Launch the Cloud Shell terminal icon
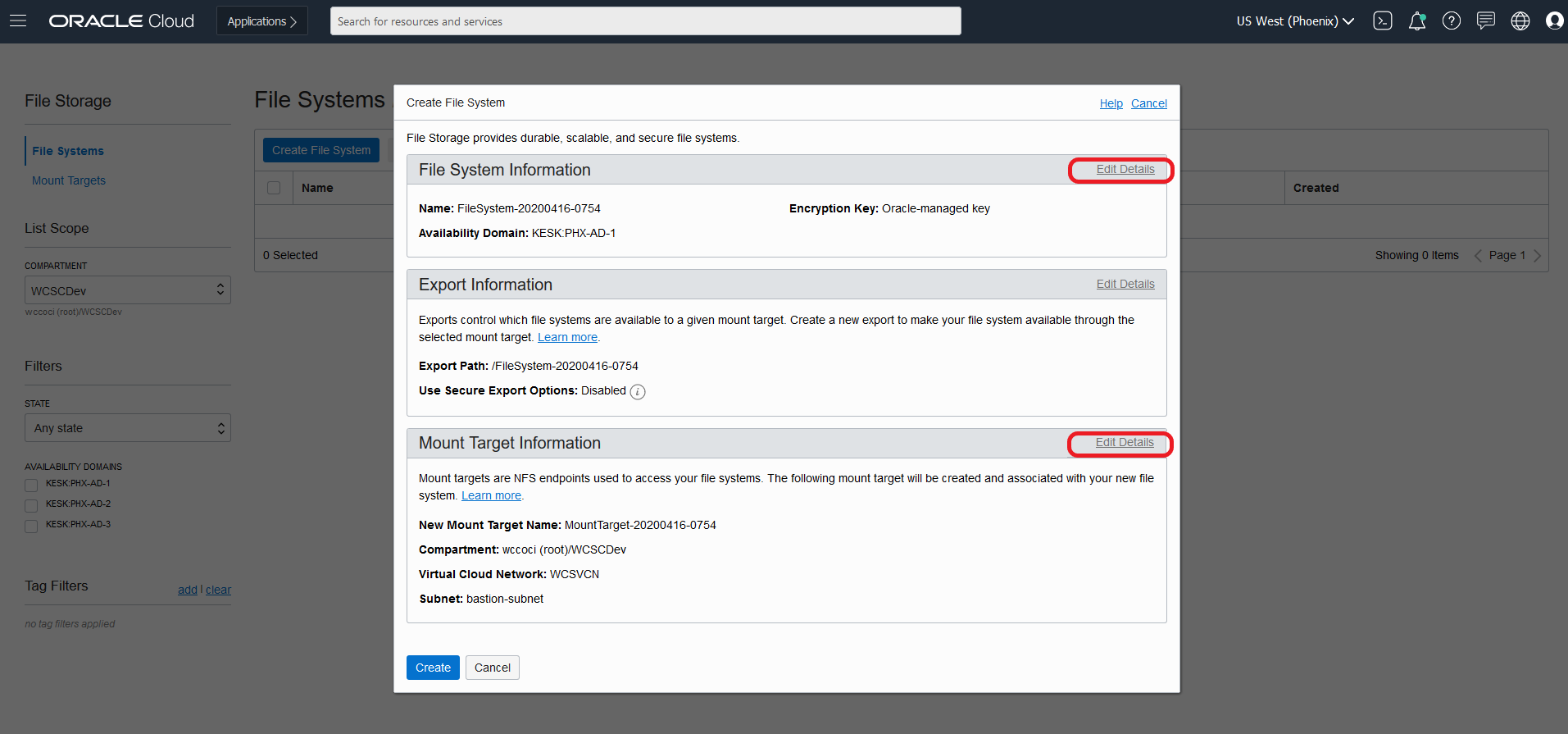The image size is (1568, 734). pos(1383,21)
